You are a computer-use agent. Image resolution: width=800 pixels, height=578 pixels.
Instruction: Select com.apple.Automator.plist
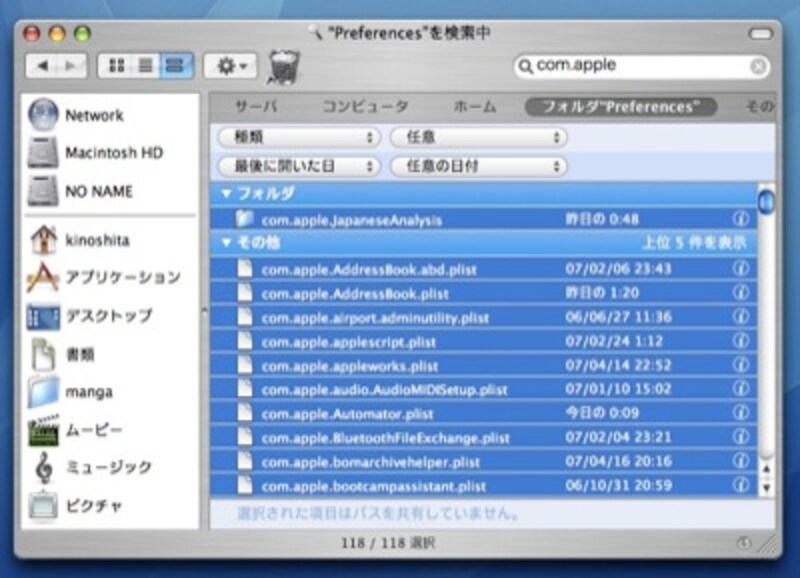point(483,413)
